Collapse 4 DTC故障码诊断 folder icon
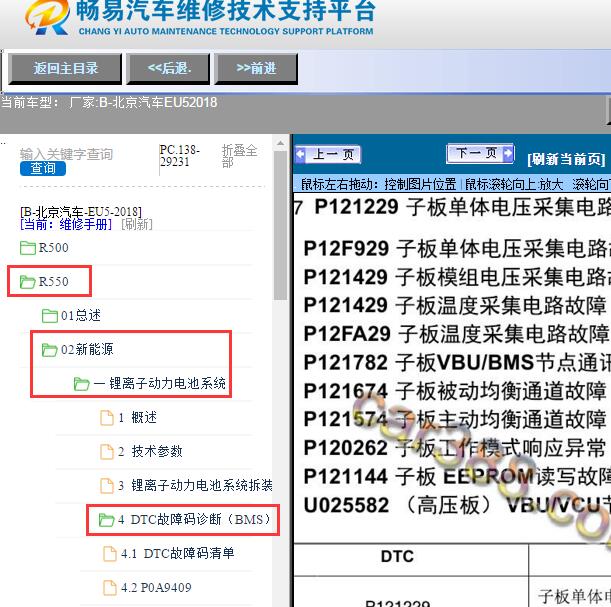The height and width of the screenshot is (607, 611). pos(106,520)
